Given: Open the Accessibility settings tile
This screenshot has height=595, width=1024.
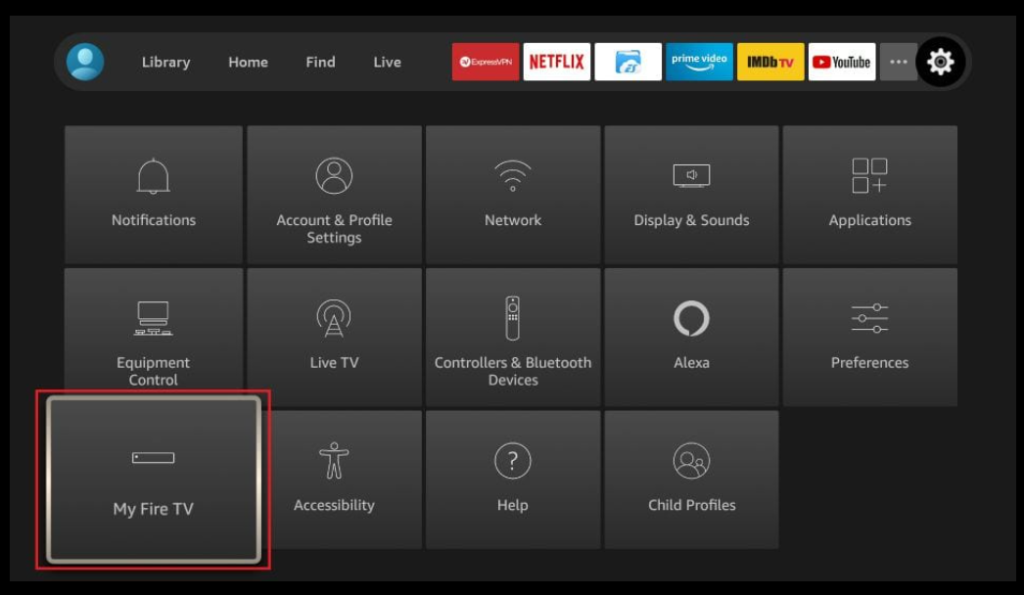Looking at the screenshot, I should point(334,479).
